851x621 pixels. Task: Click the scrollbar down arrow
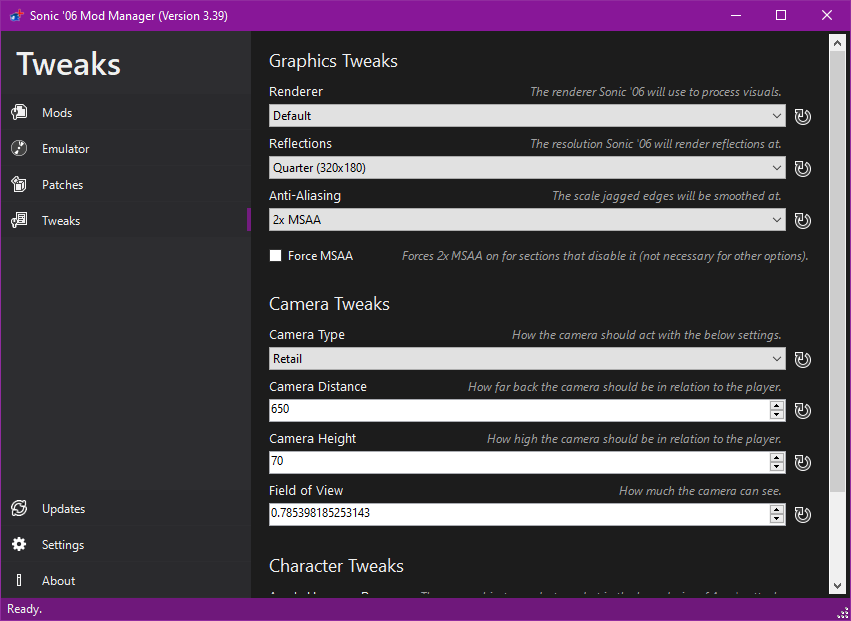coord(836,586)
